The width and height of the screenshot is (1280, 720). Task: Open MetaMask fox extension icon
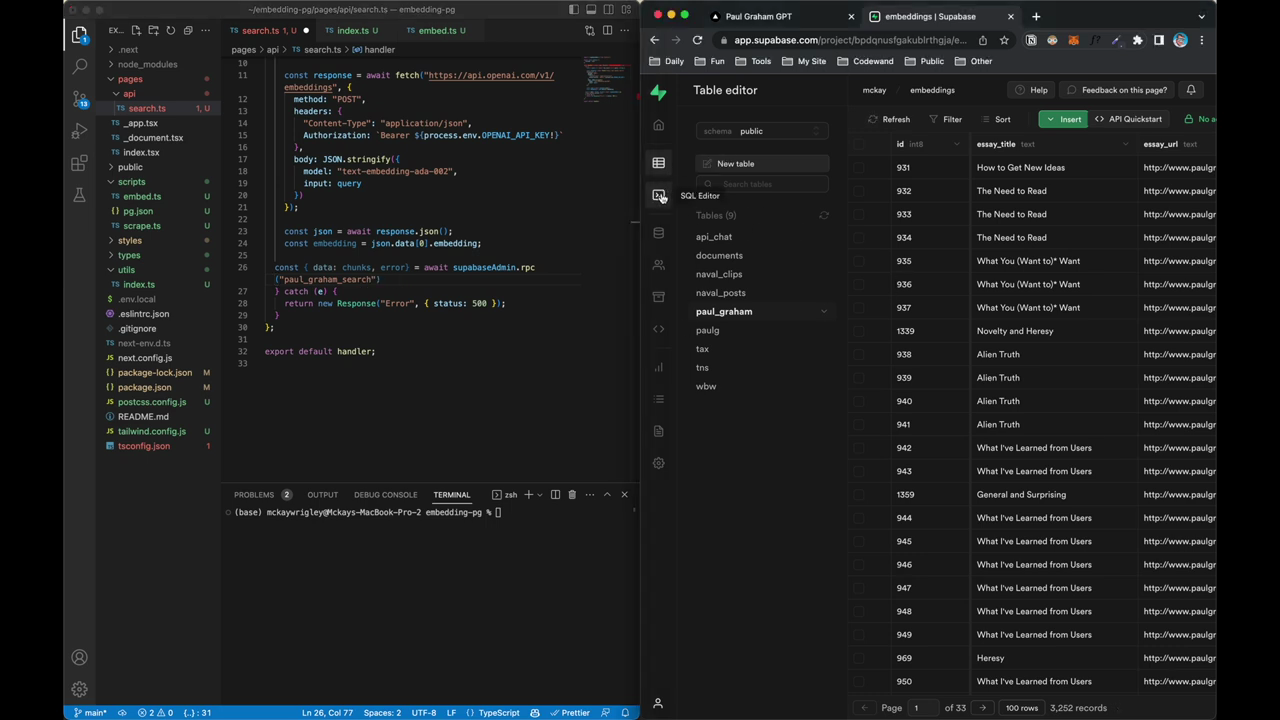point(1073,40)
